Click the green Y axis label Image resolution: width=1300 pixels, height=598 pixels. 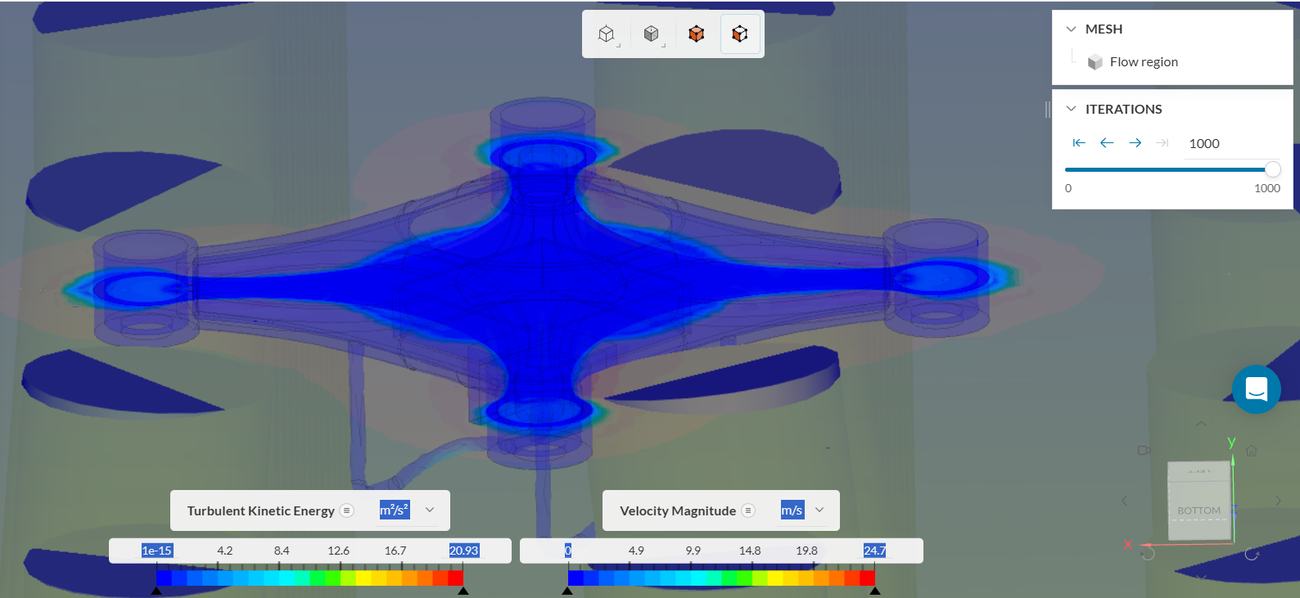[x=1231, y=442]
